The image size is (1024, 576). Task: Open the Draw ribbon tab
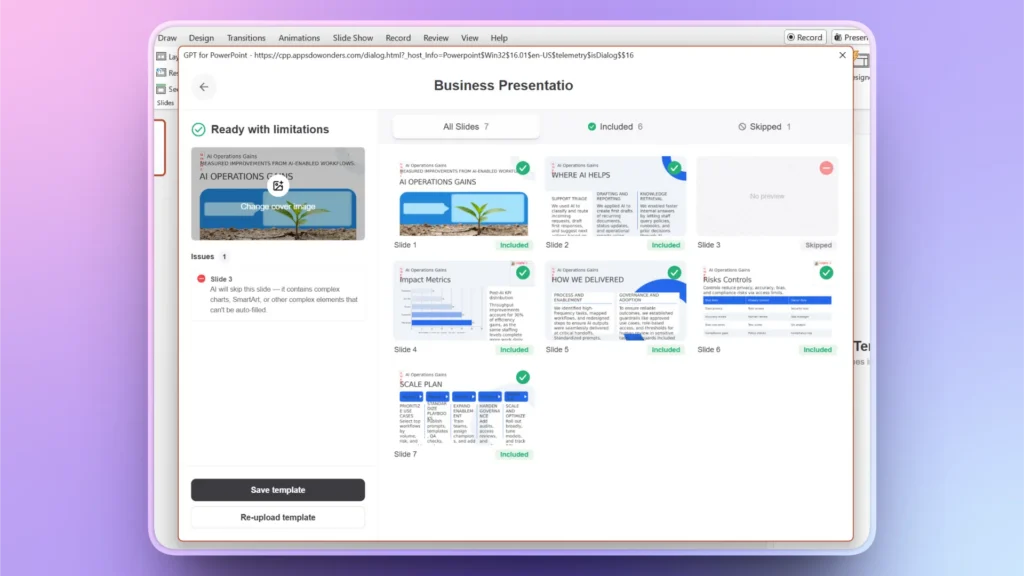click(x=167, y=38)
